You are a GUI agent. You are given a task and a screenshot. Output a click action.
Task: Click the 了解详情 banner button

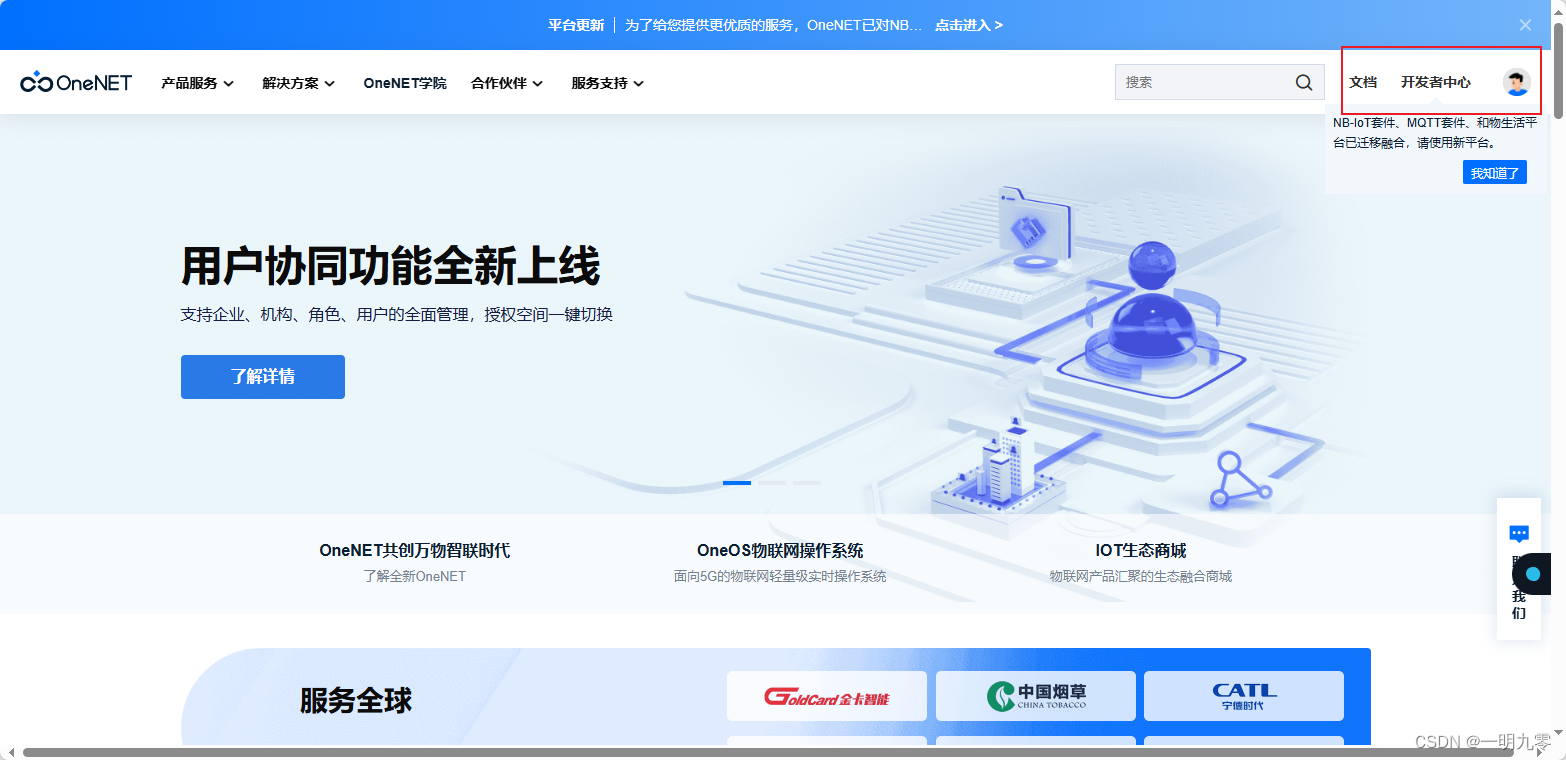263,377
